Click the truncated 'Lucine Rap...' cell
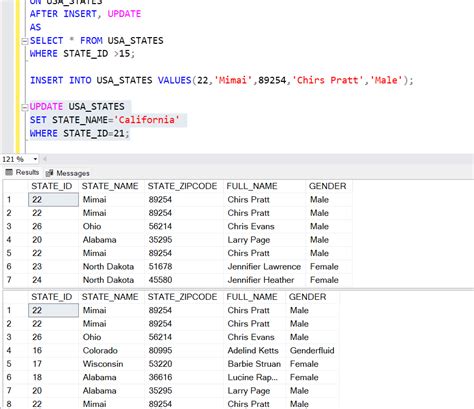This screenshot has height=409, width=474. (x=253, y=377)
